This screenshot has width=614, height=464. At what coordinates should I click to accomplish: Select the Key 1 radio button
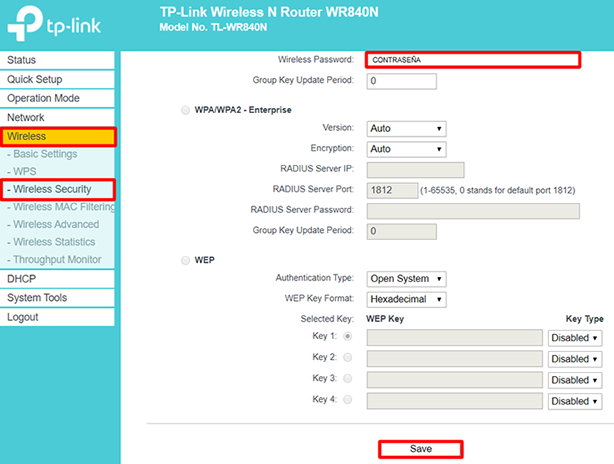(347, 336)
